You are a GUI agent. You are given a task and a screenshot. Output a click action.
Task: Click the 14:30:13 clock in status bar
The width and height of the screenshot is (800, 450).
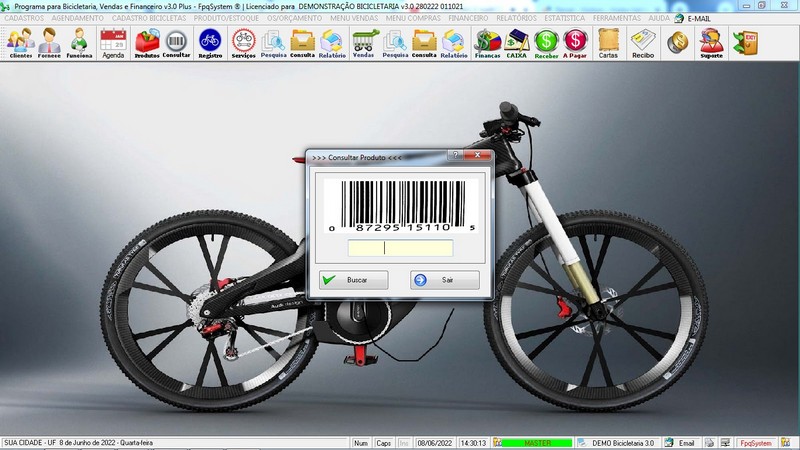473,443
